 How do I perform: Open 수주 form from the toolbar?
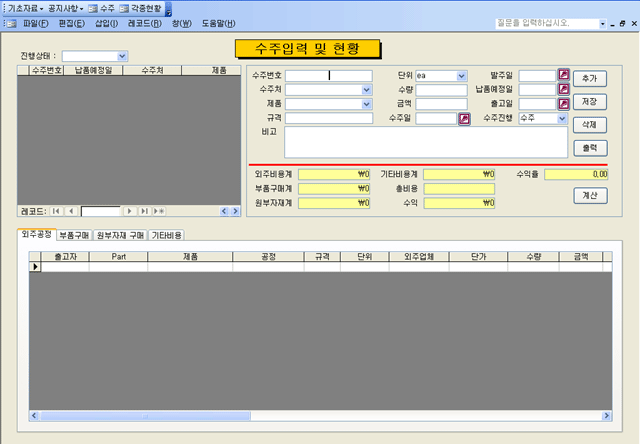coord(102,9)
